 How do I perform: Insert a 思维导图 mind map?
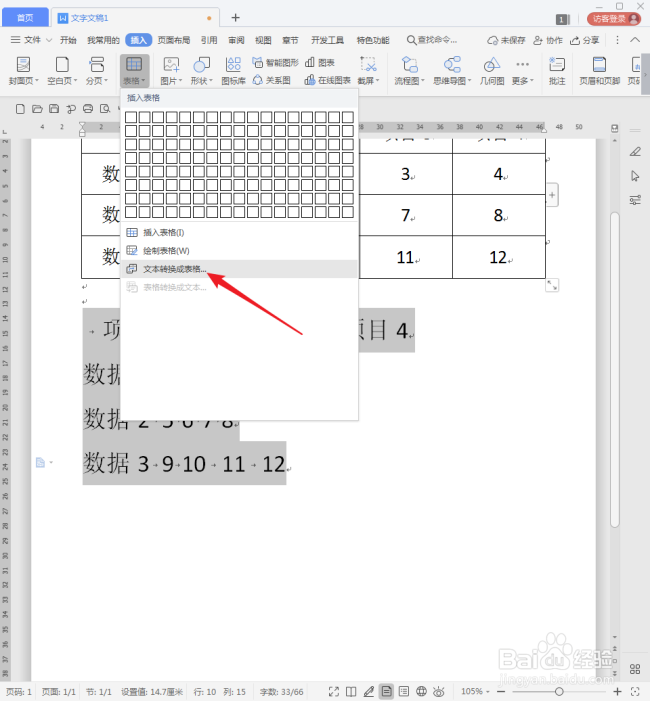pos(452,70)
